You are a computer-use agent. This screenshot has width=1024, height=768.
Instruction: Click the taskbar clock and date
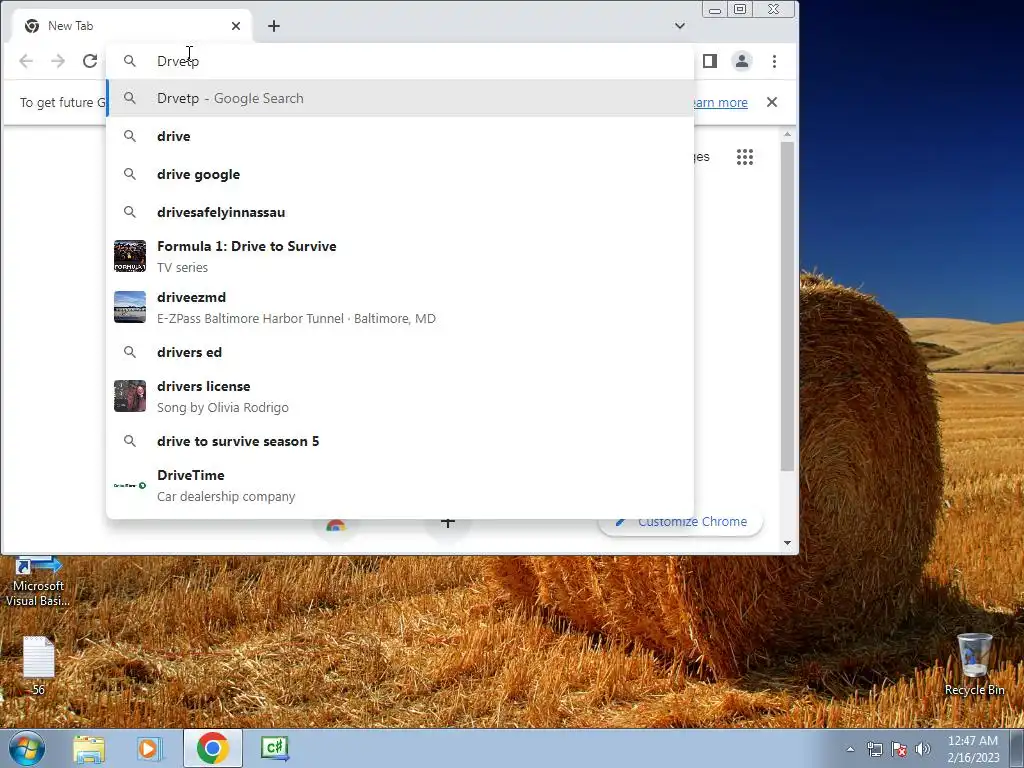click(x=973, y=749)
